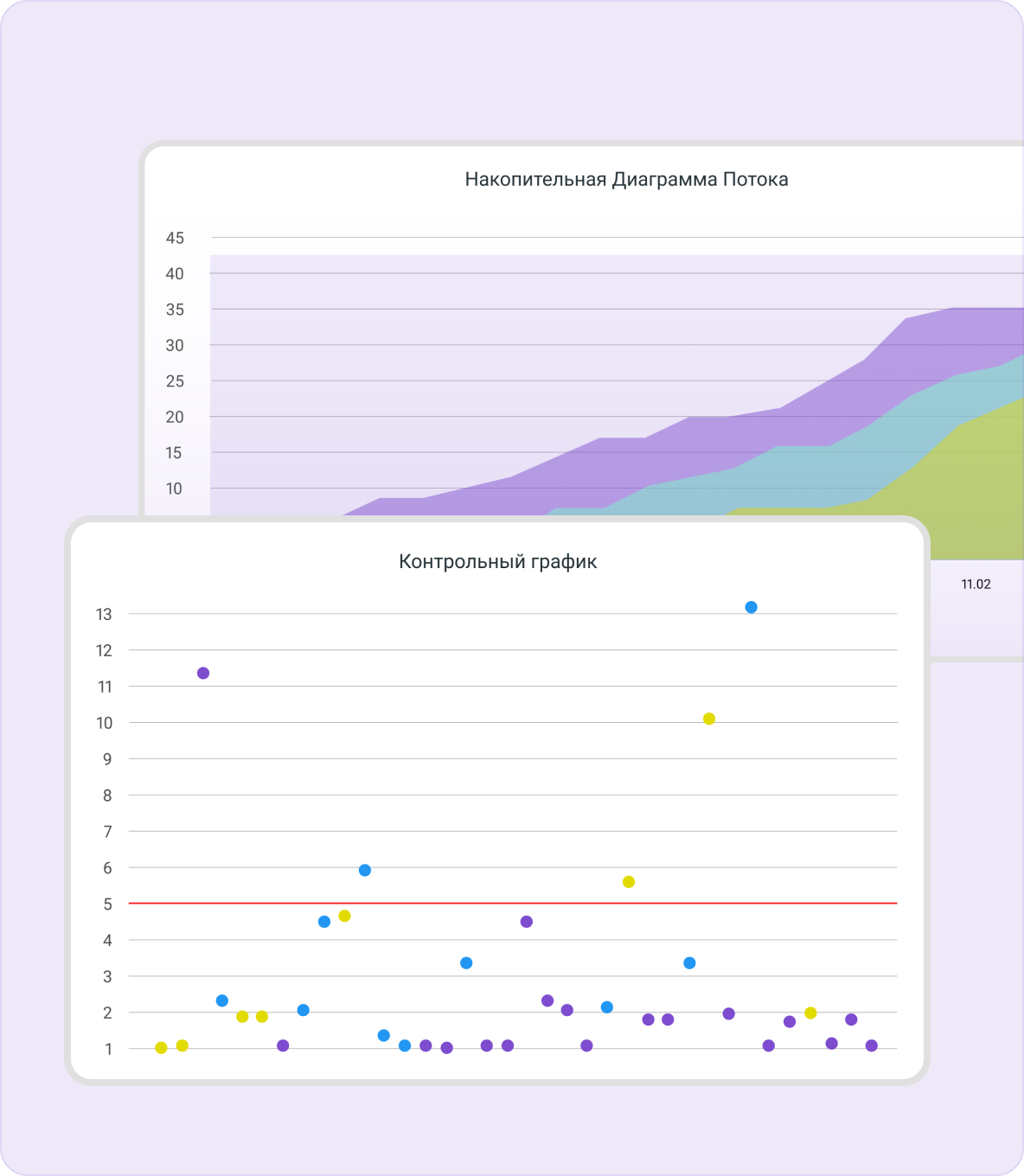Click the yellow dot at value 10

709,719
